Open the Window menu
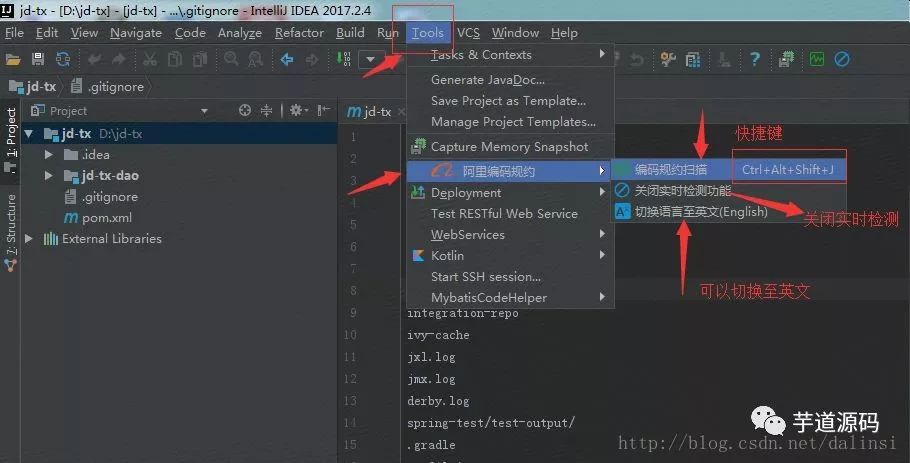The image size is (910, 463). pos(515,33)
